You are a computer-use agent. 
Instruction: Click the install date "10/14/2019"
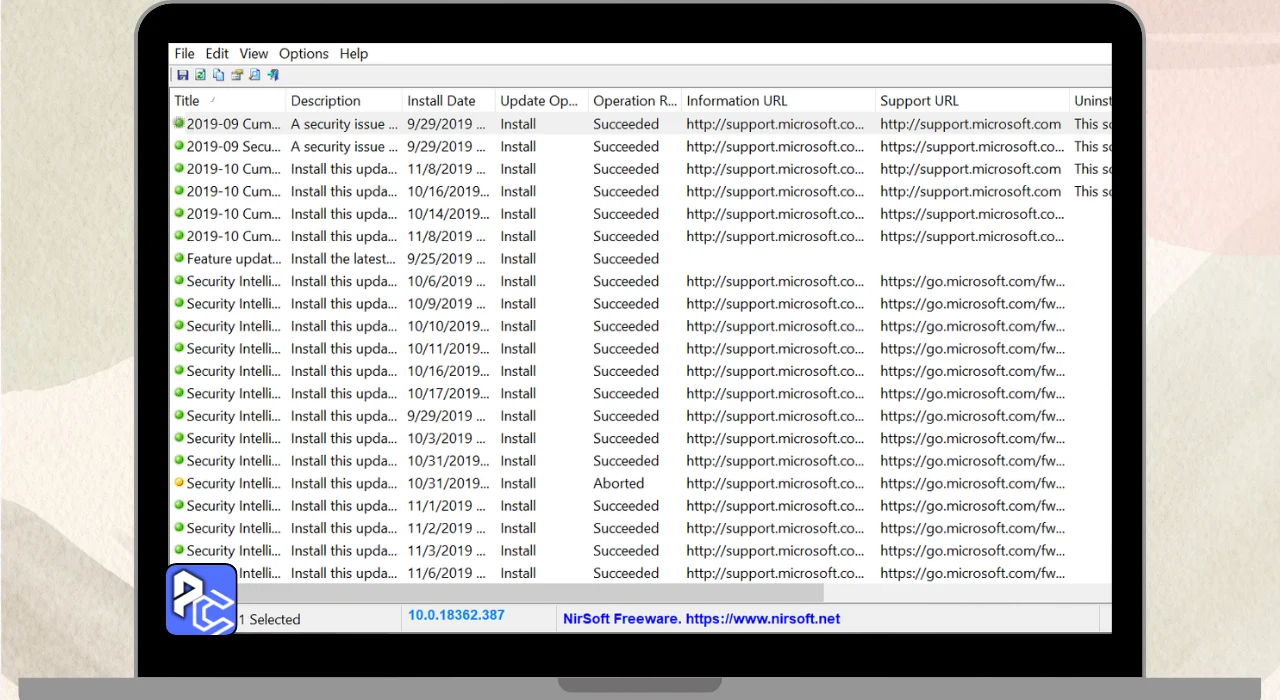tap(449, 214)
